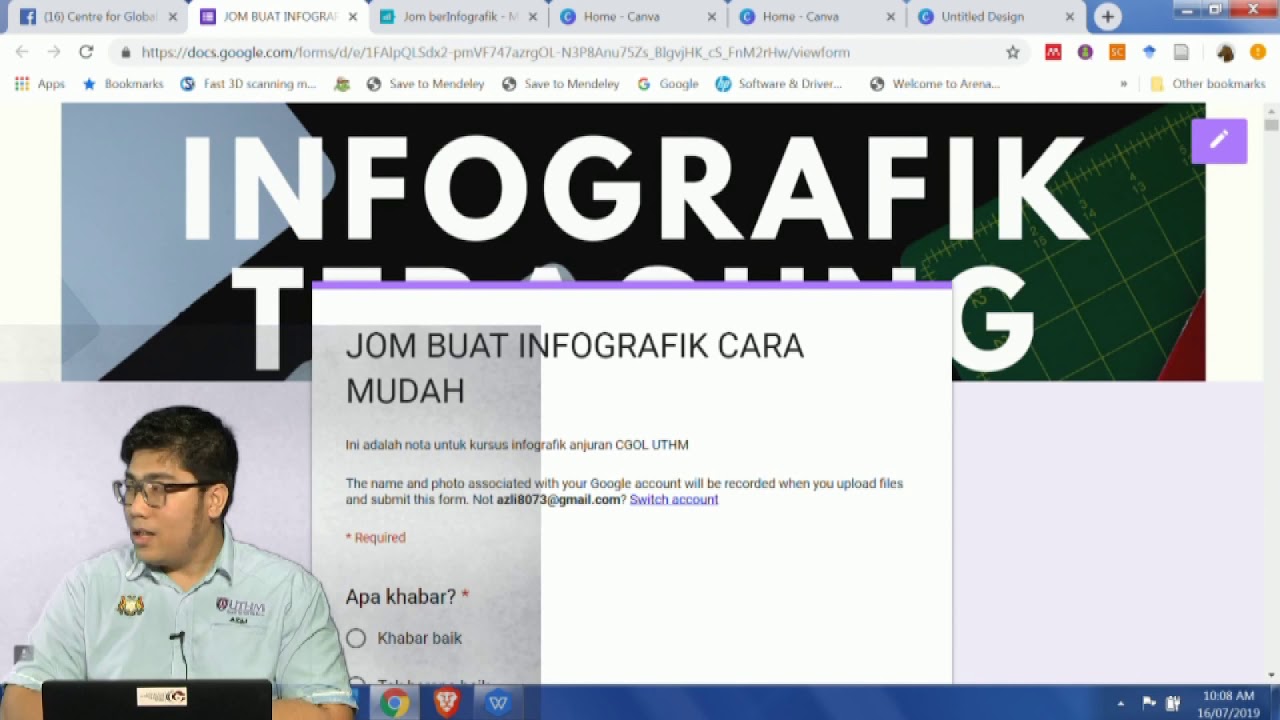Click the * Required text

point(376,538)
